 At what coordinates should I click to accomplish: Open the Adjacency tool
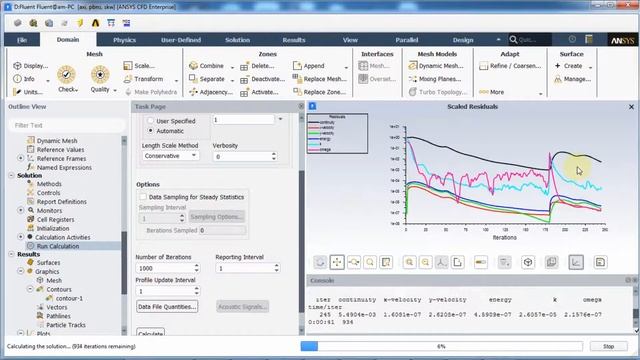211,92
